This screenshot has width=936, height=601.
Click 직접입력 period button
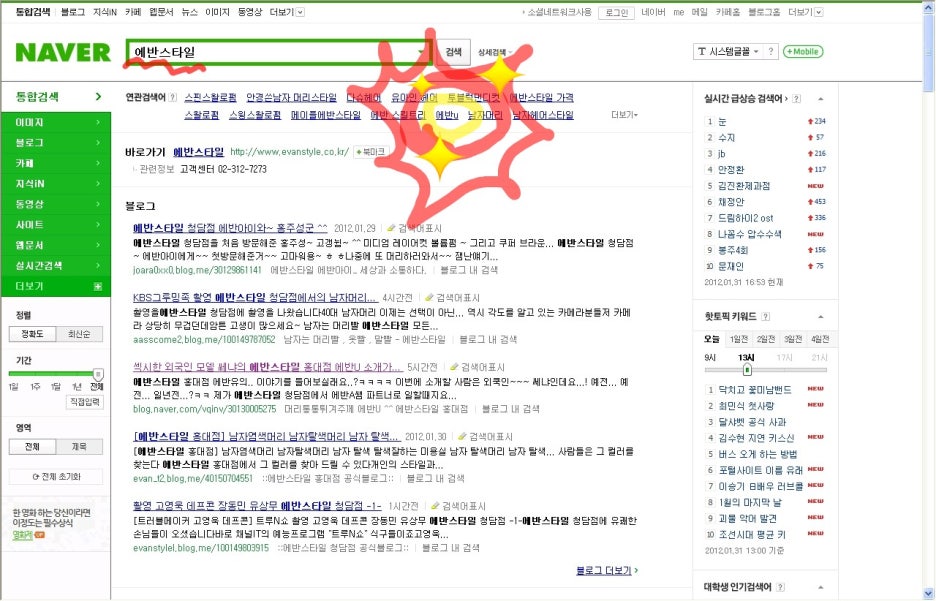[84, 402]
